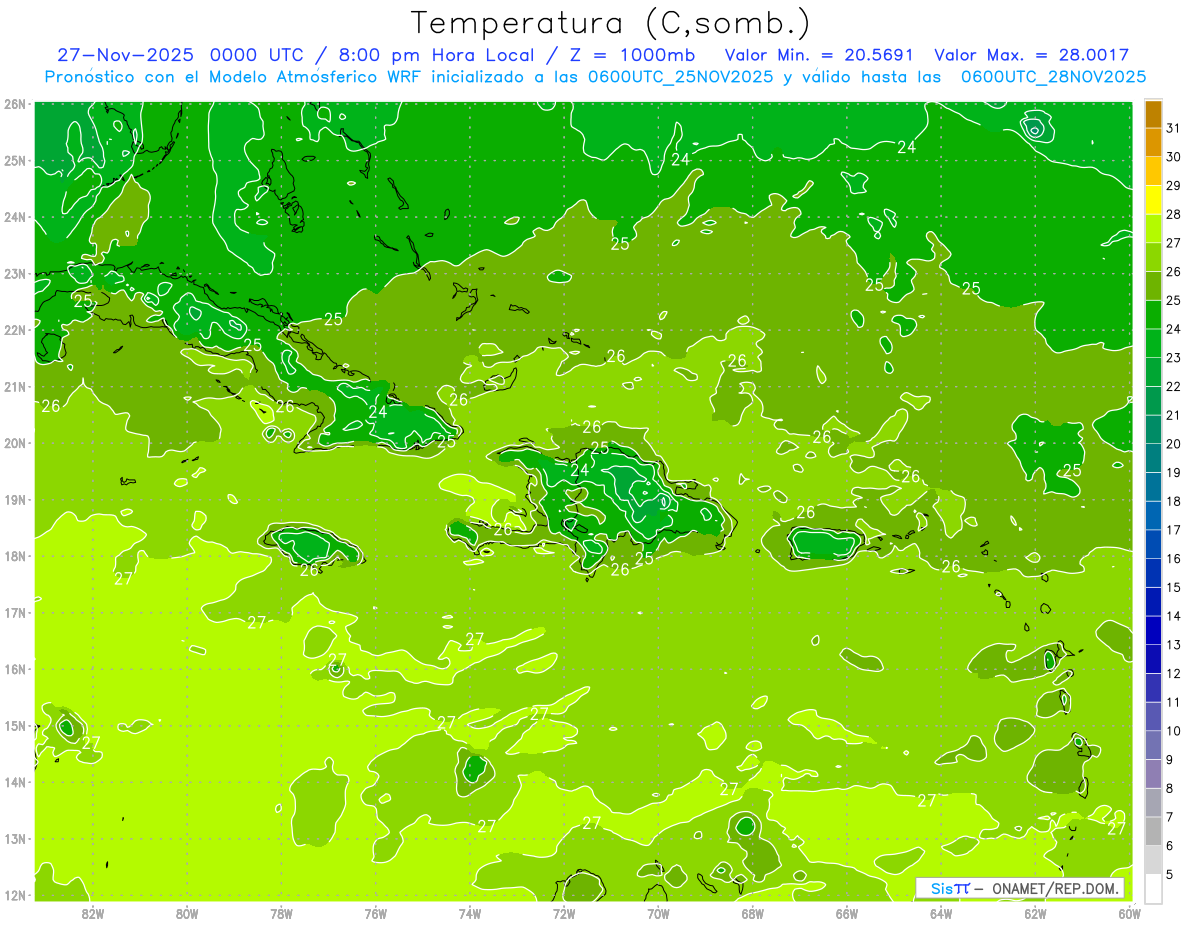This screenshot has width=1200, height=927.
Task: Click the 62W longitude axis label
Action: pyautogui.click(x=1035, y=913)
